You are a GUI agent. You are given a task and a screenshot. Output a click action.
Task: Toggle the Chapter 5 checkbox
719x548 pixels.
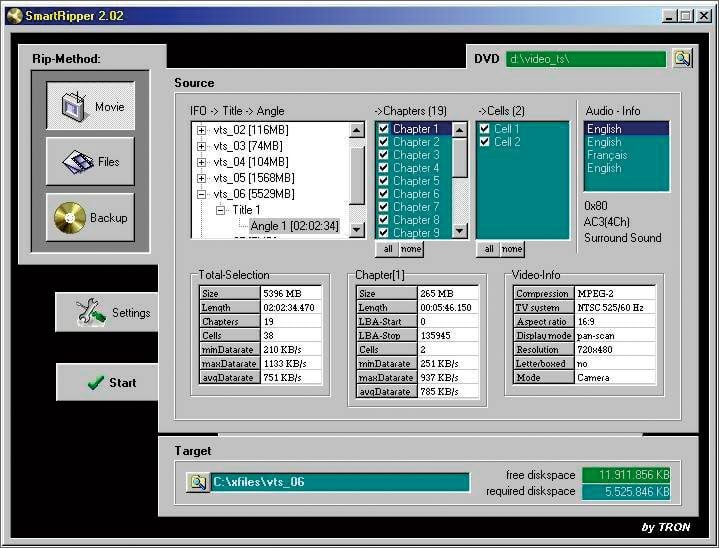tap(383, 181)
